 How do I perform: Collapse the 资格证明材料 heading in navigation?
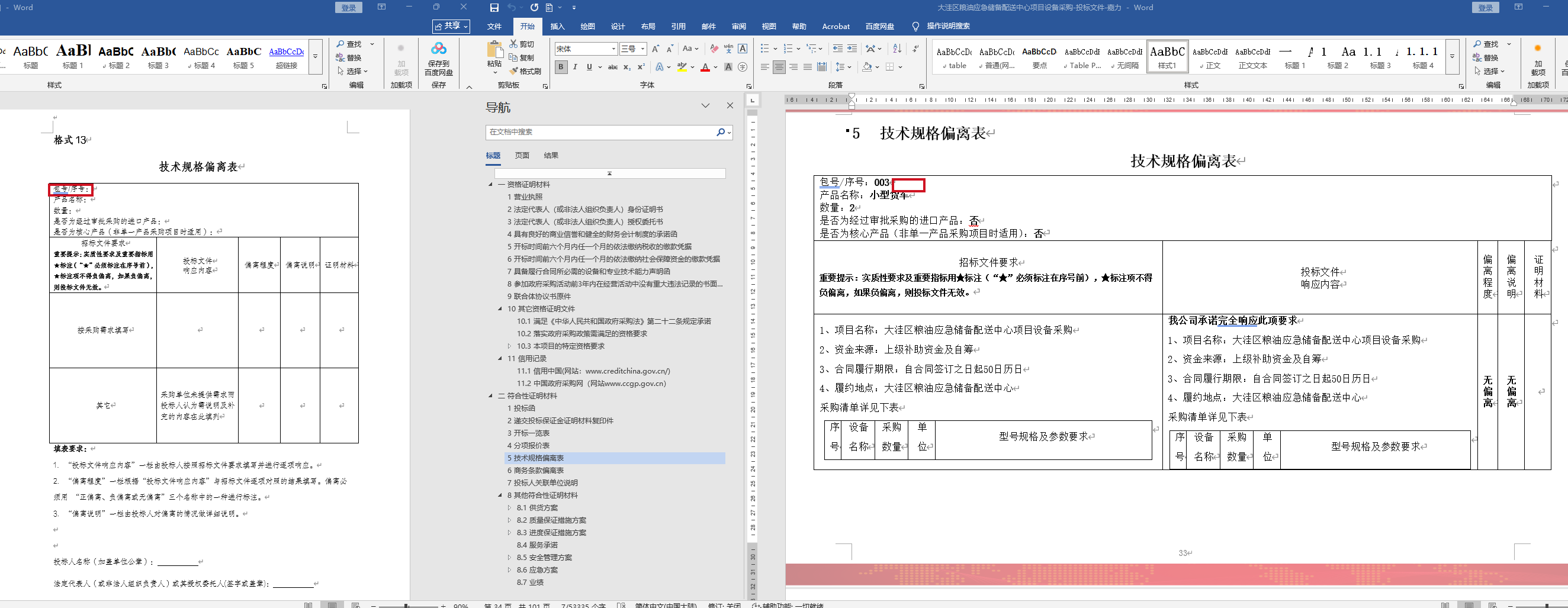[491, 184]
